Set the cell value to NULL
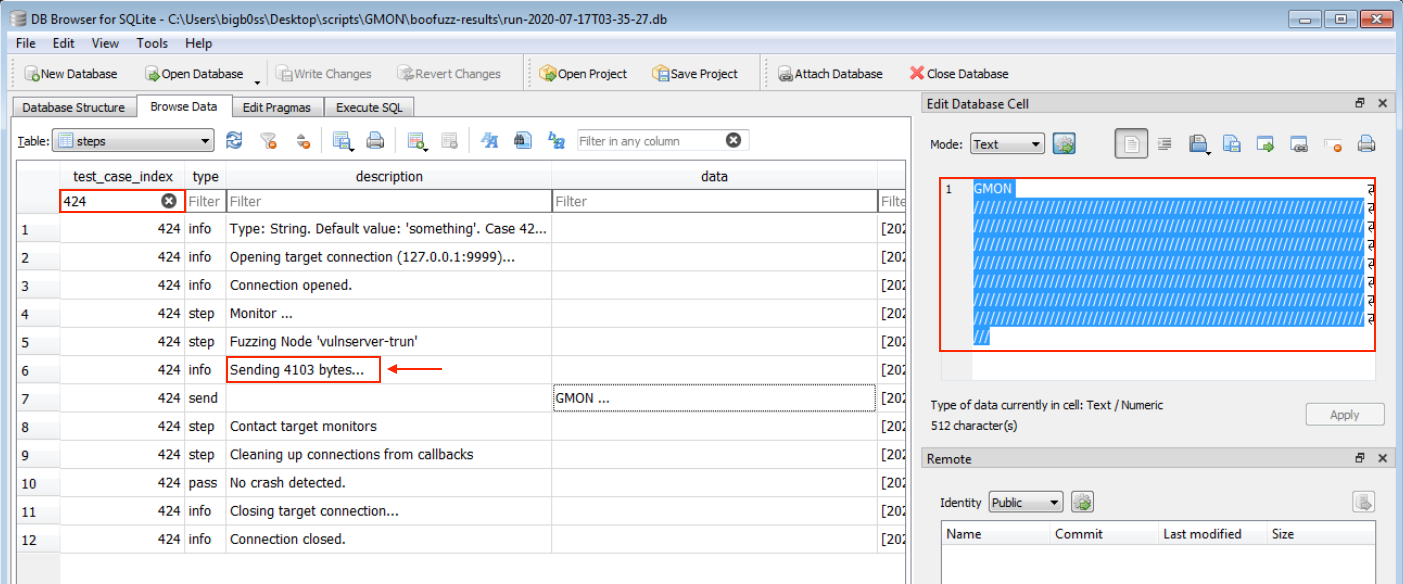Viewport: 1403px width, 584px height. coord(1332,143)
